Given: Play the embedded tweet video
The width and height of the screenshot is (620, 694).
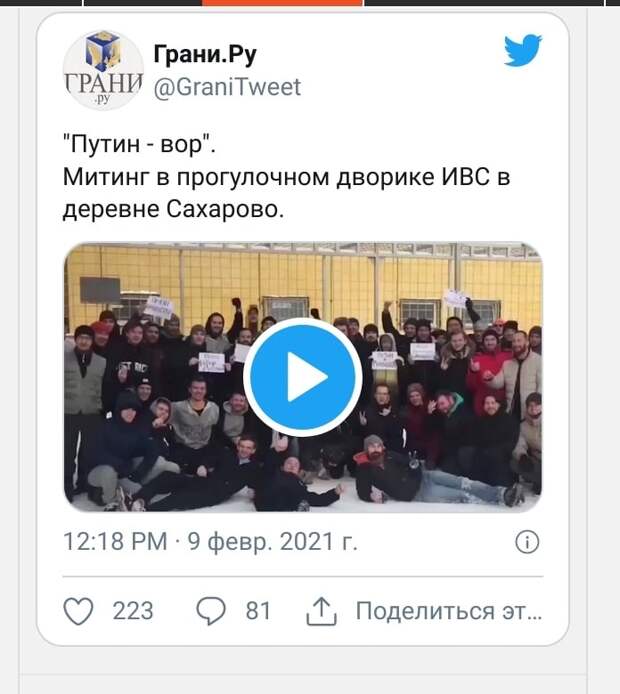Looking at the screenshot, I should coord(303,377).
